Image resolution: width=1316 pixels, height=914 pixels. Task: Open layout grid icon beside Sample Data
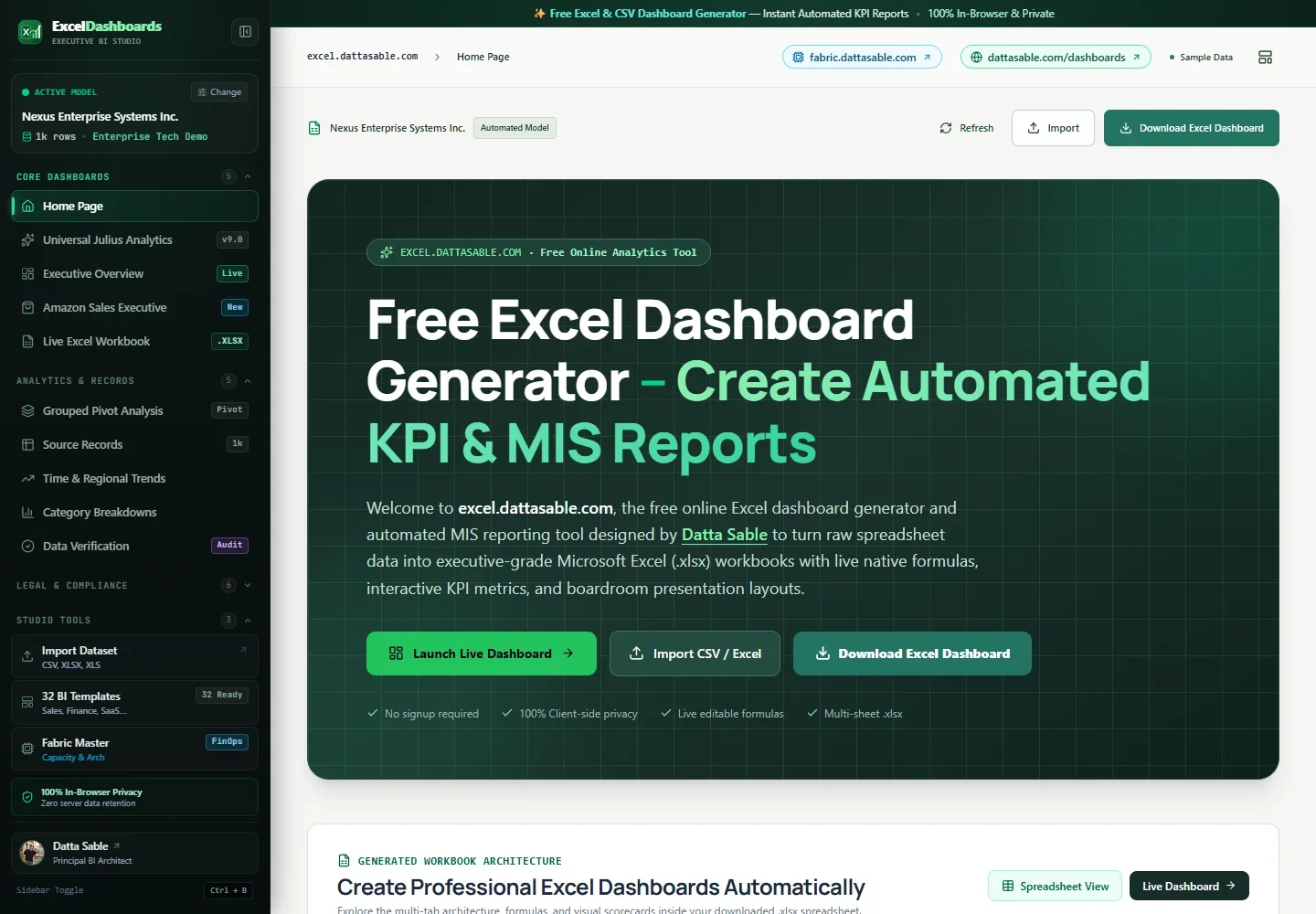coord(1265,57)
